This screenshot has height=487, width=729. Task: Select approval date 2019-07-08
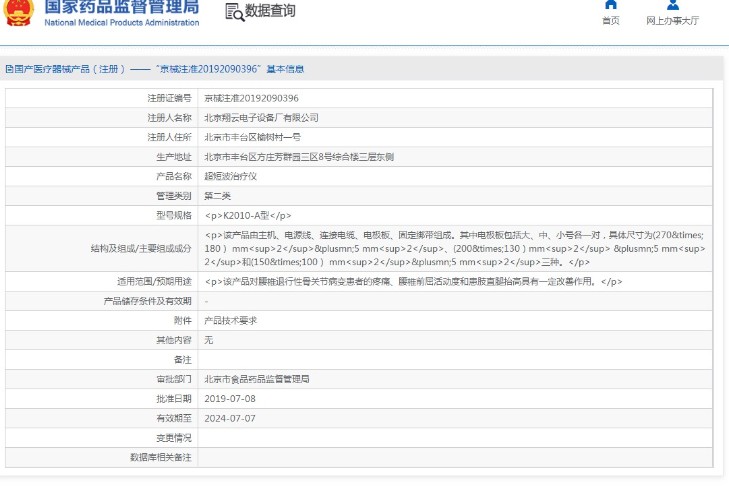pyautogui.click(x=230, y=399)
